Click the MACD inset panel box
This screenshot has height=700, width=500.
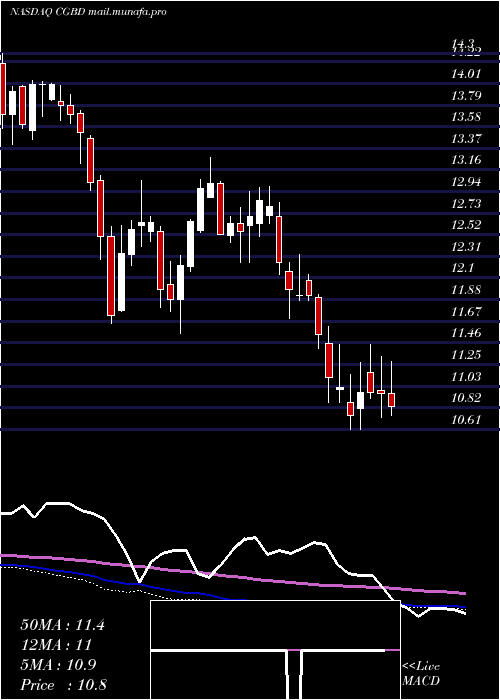point(275,650)
